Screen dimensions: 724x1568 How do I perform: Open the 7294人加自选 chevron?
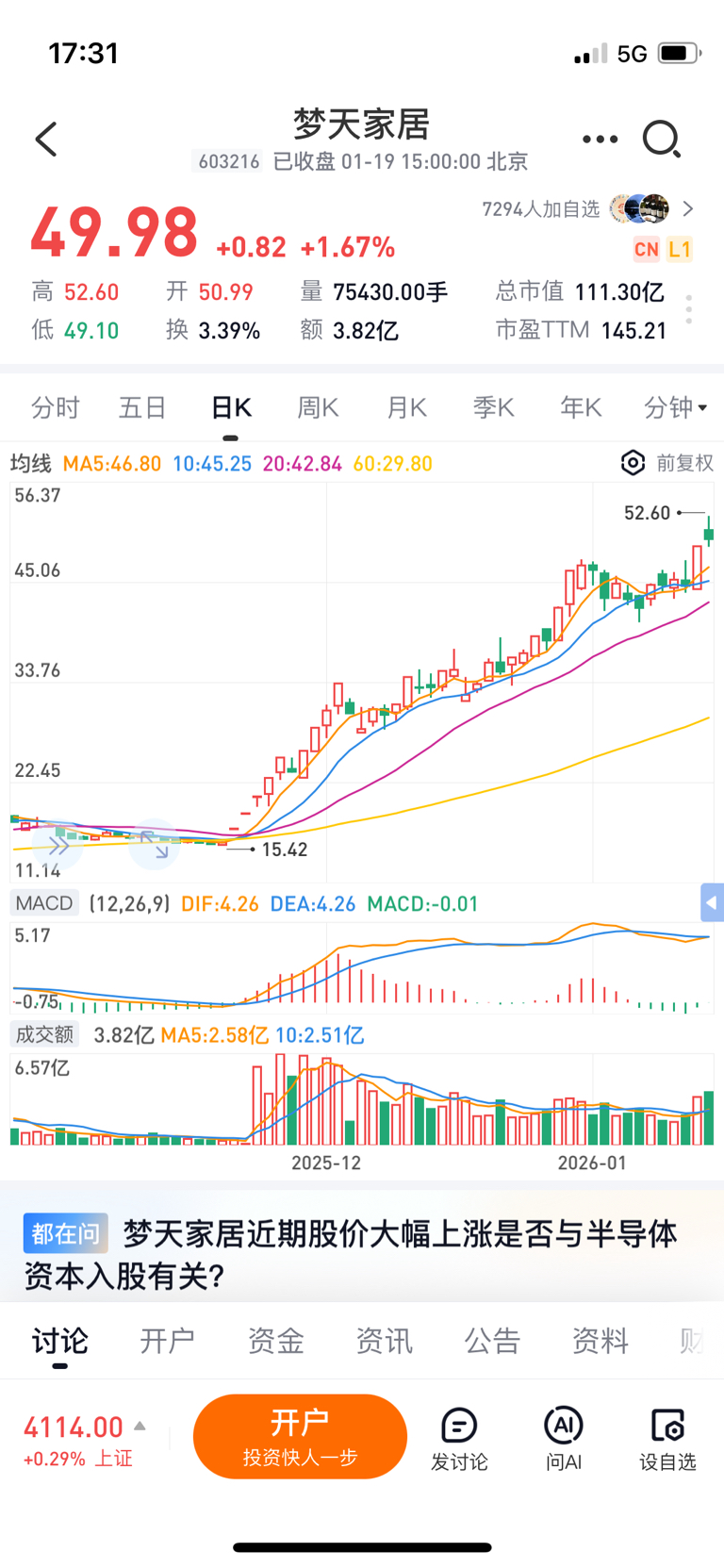click(688, 208)
